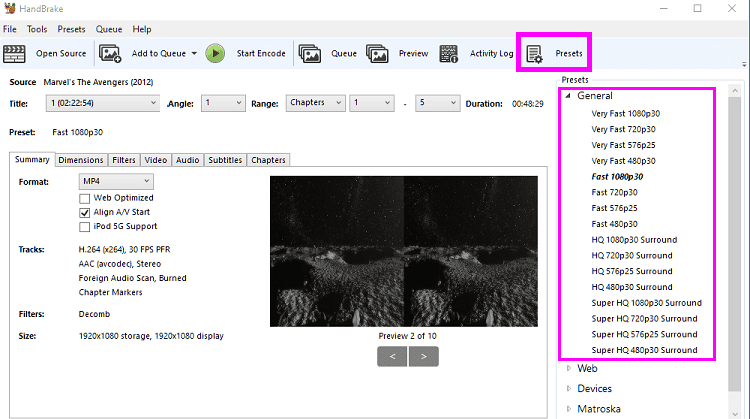Click the video preview thumbnail
Viewport: 750px width, 419px height.
click(404, 252)
